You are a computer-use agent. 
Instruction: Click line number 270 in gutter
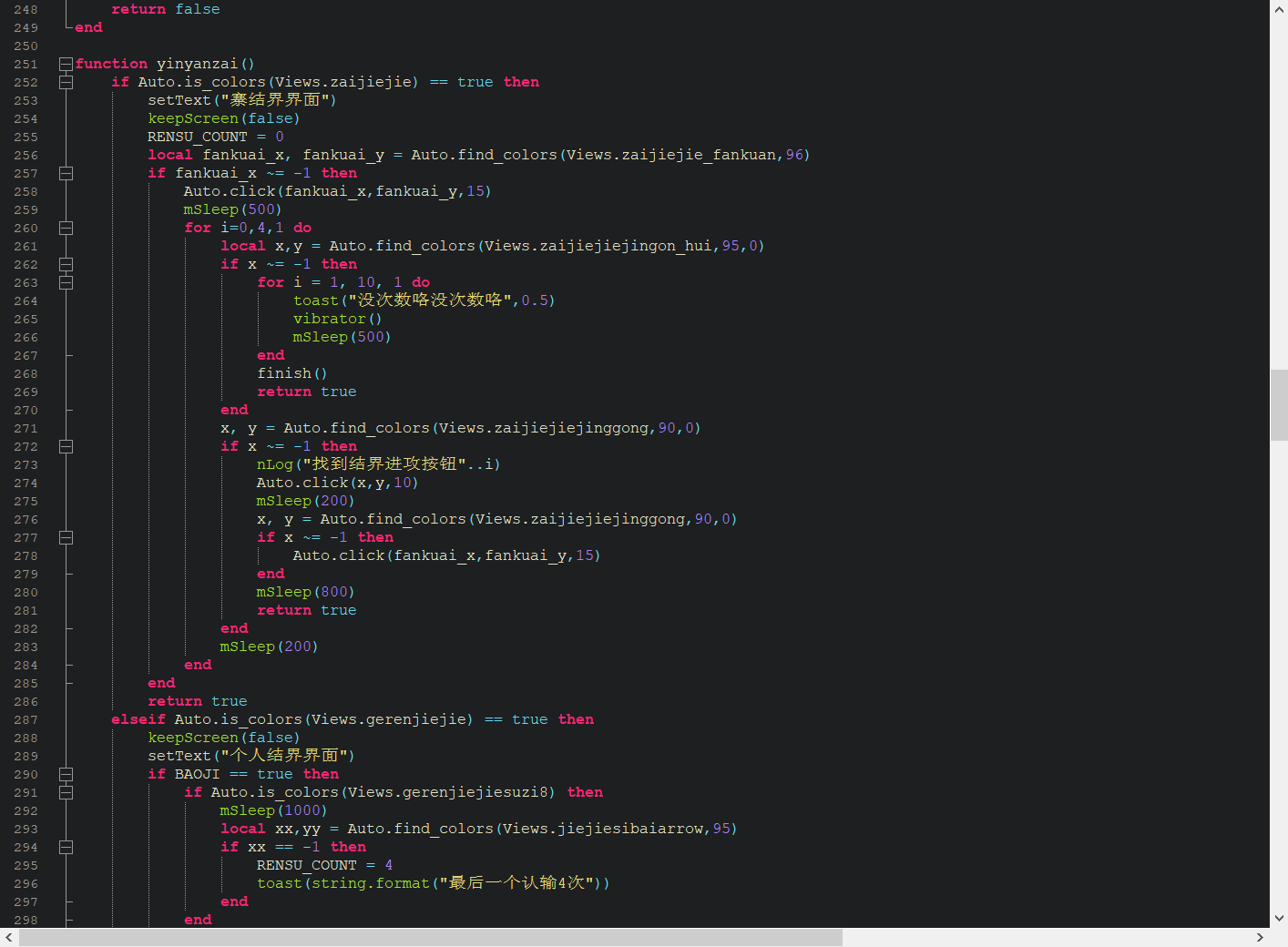coord(26,410)
